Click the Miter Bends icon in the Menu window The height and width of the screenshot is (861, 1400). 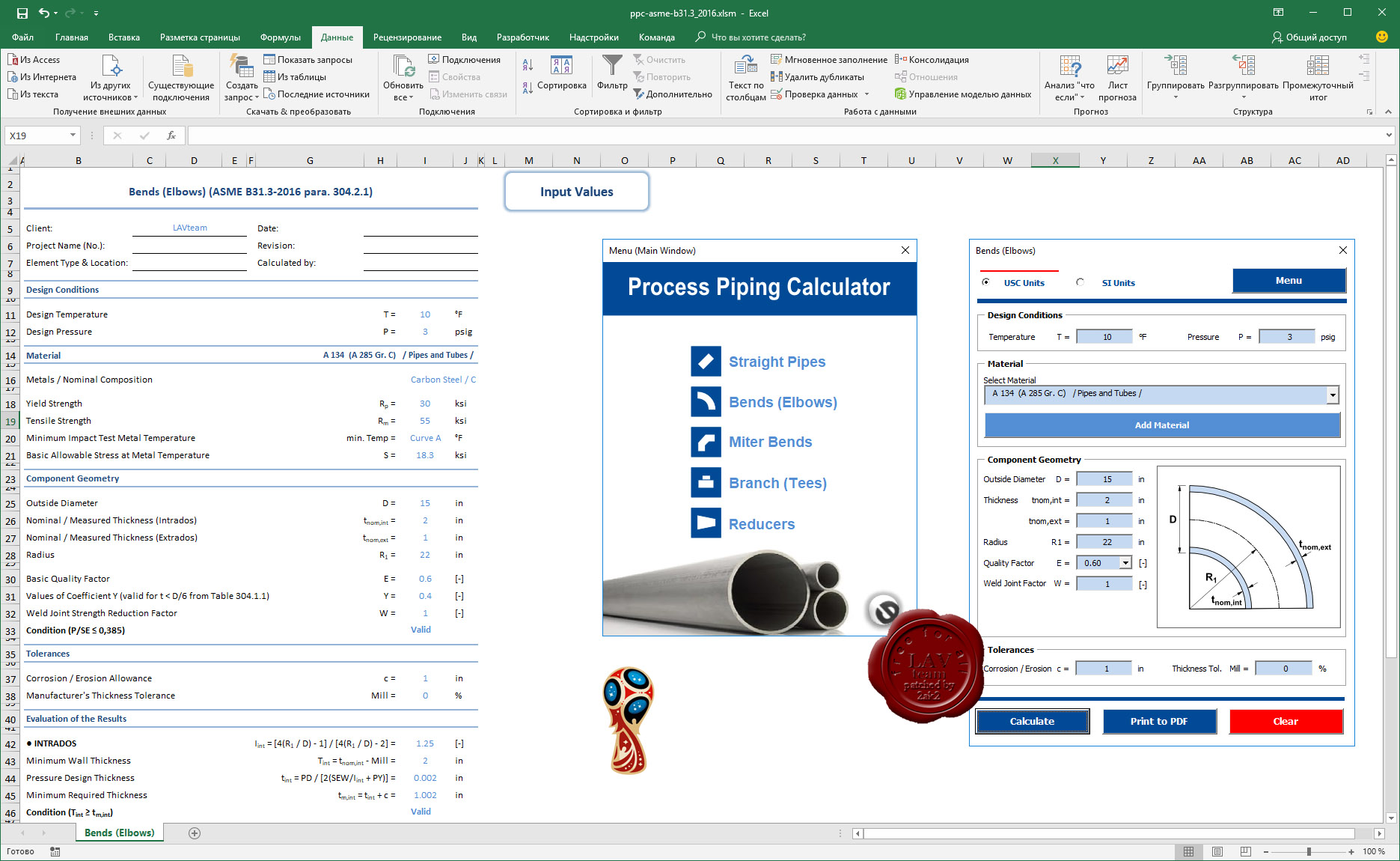point(706,442)
